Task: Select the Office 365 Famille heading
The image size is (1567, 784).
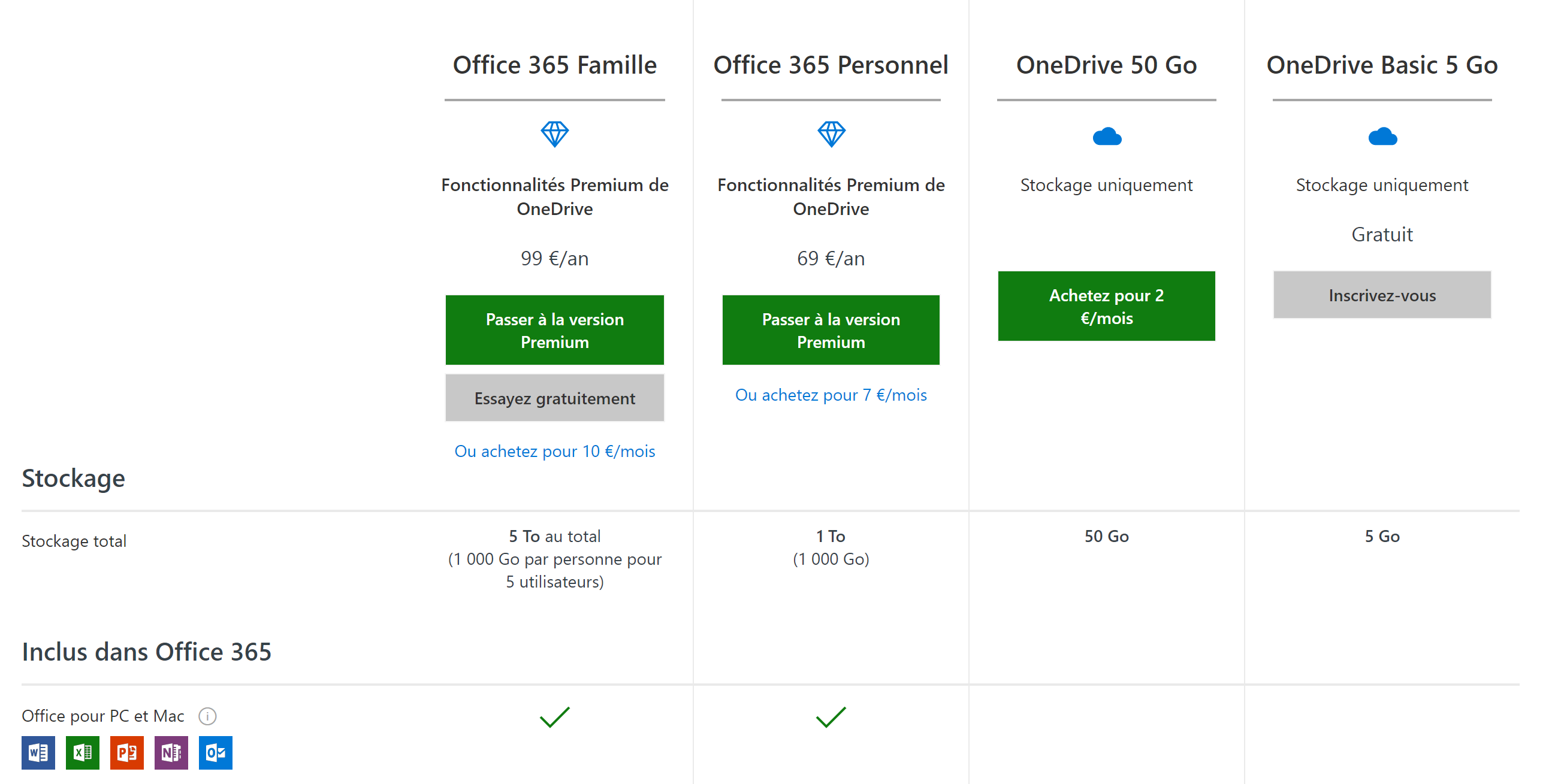Action: (x=555, y=65)
